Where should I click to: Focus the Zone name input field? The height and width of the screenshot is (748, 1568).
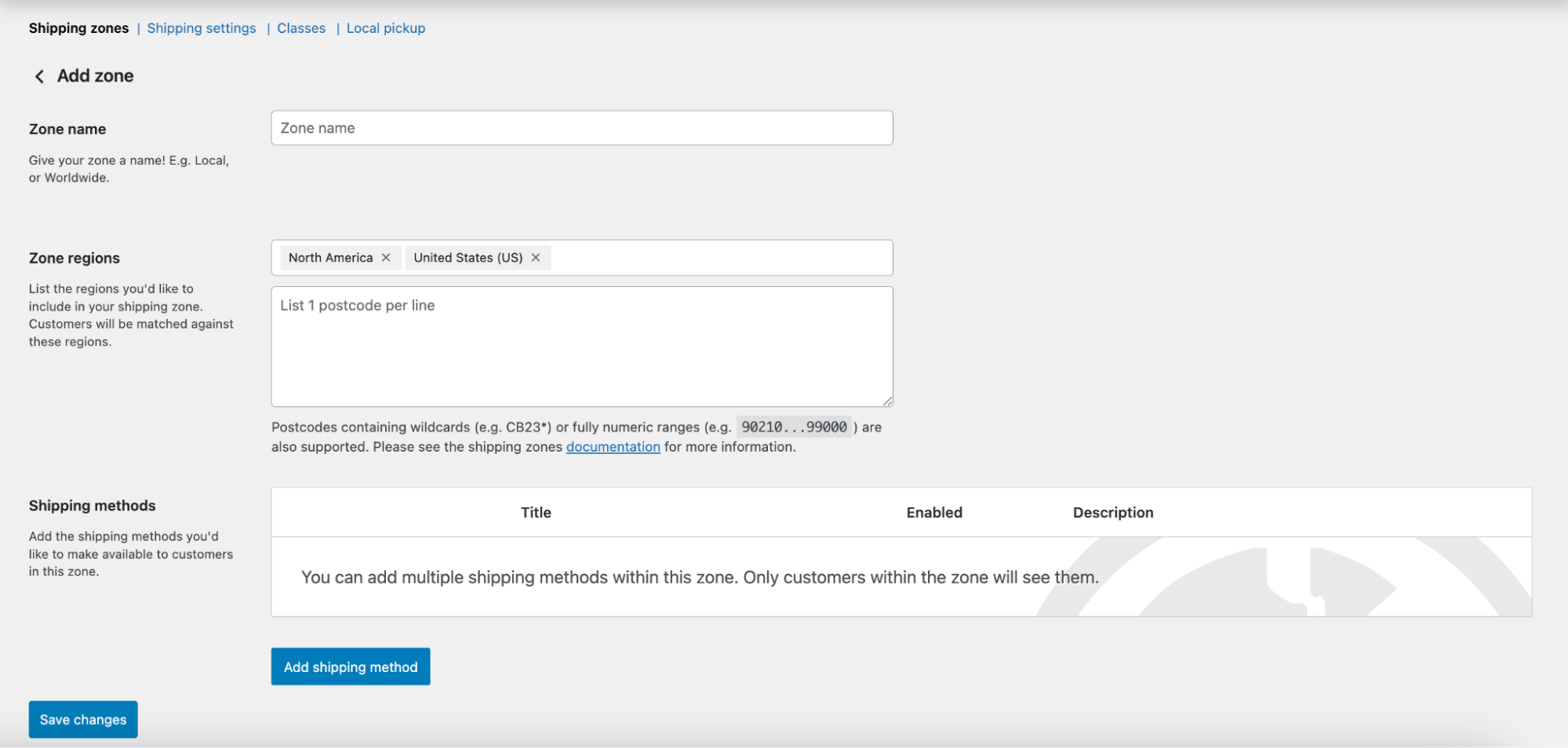pyautogui.click(x=580, y=127)
